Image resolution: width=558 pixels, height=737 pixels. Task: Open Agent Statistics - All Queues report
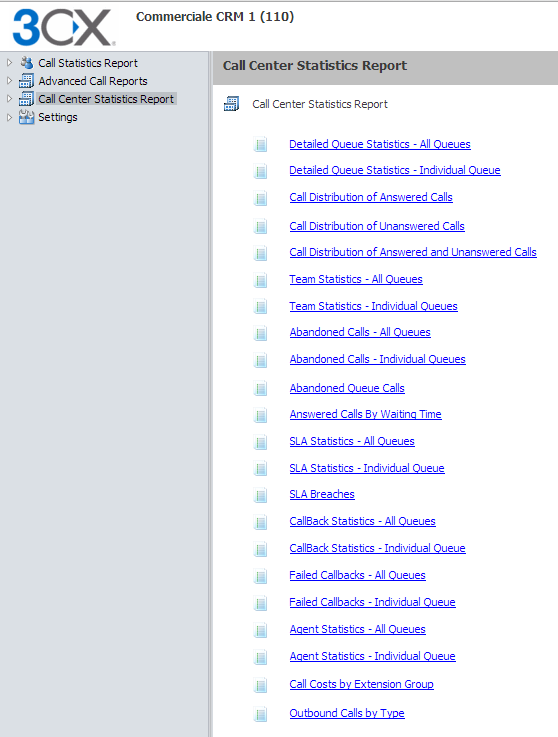click(357, 629)
